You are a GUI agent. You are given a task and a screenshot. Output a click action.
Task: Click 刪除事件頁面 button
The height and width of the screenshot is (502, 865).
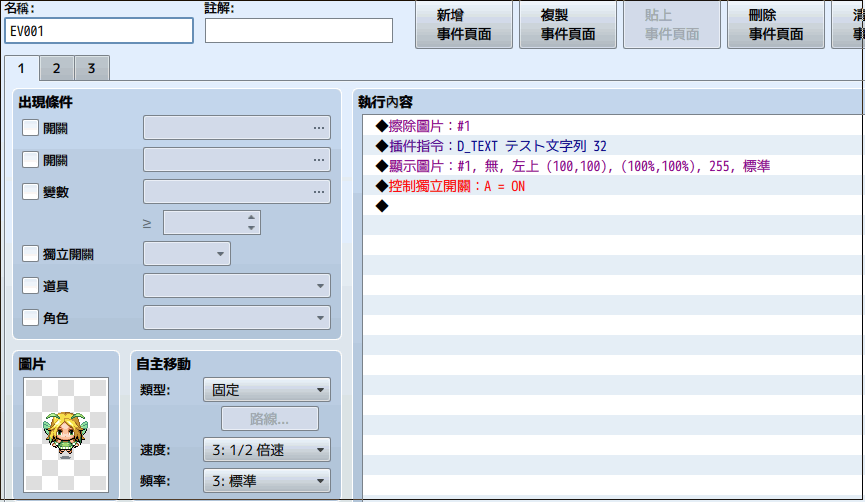(x=776, y=25)
